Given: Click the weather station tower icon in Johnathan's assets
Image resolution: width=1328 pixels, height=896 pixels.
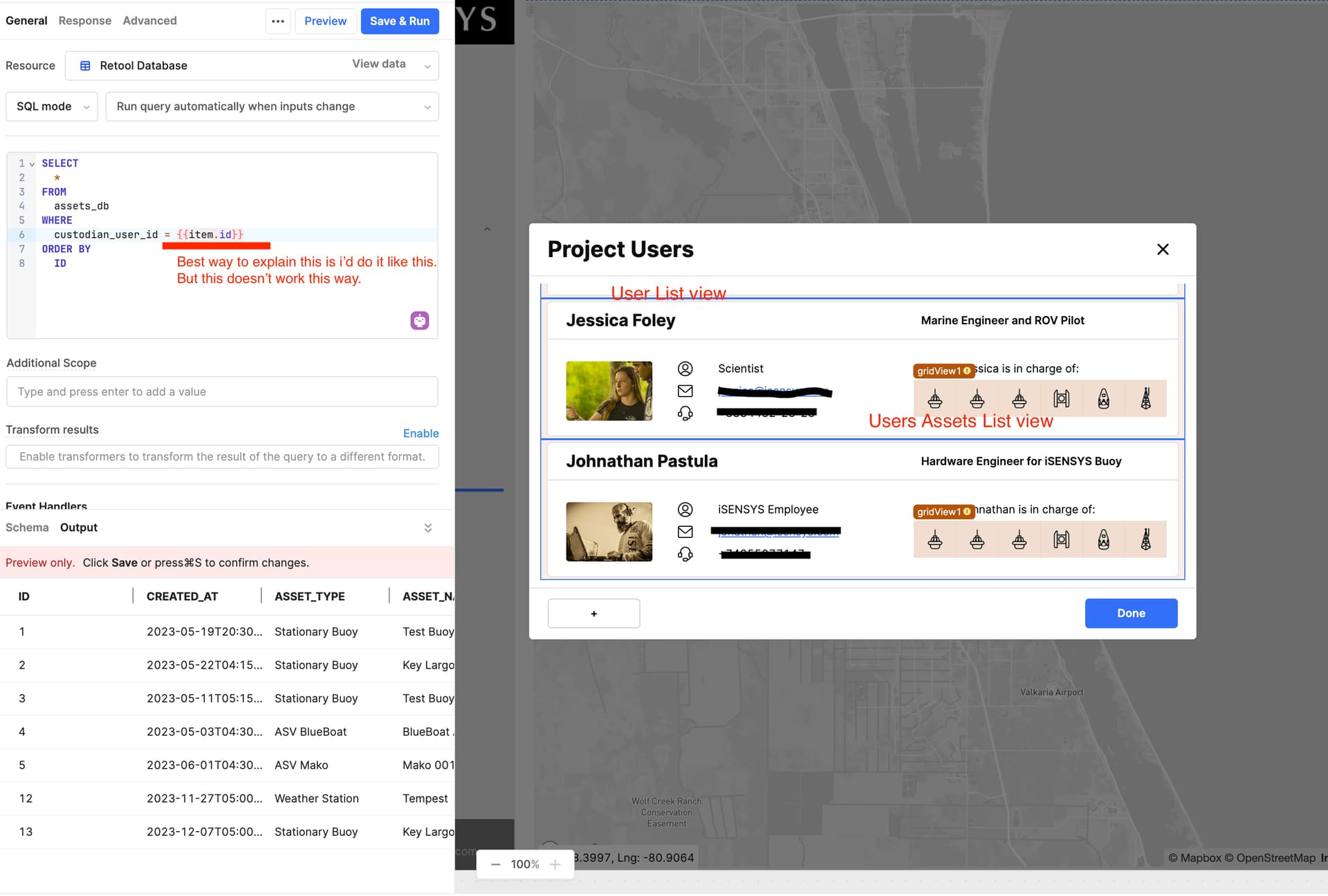Looking at the screenshot, I should tap(1146, 540).
